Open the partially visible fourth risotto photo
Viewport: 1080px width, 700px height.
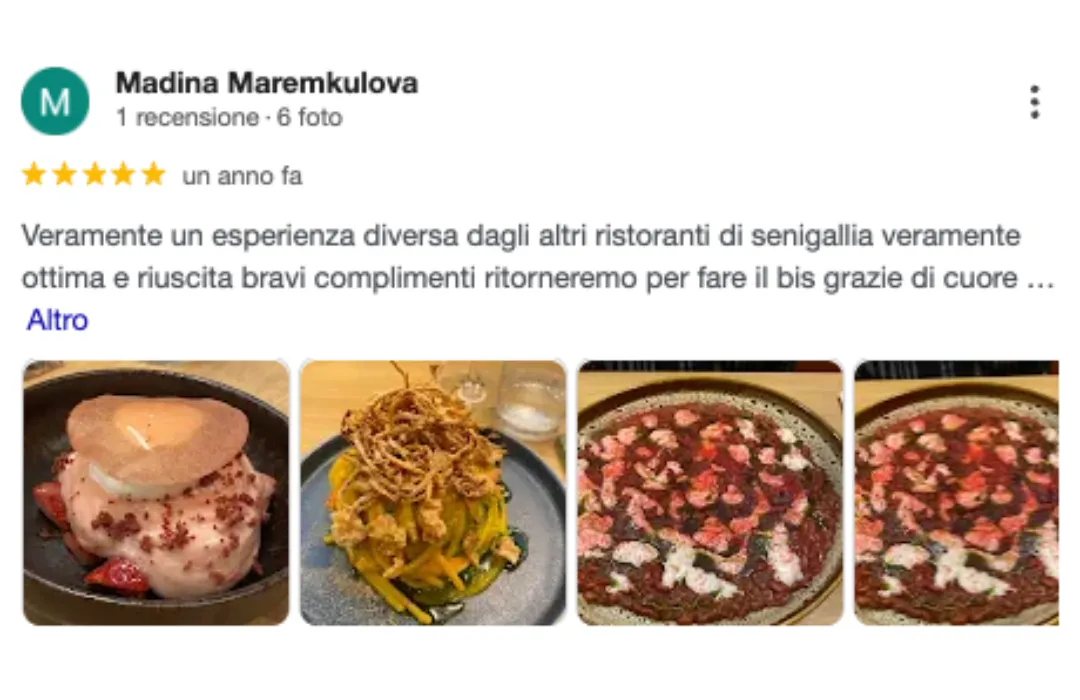tap(957, 493)
